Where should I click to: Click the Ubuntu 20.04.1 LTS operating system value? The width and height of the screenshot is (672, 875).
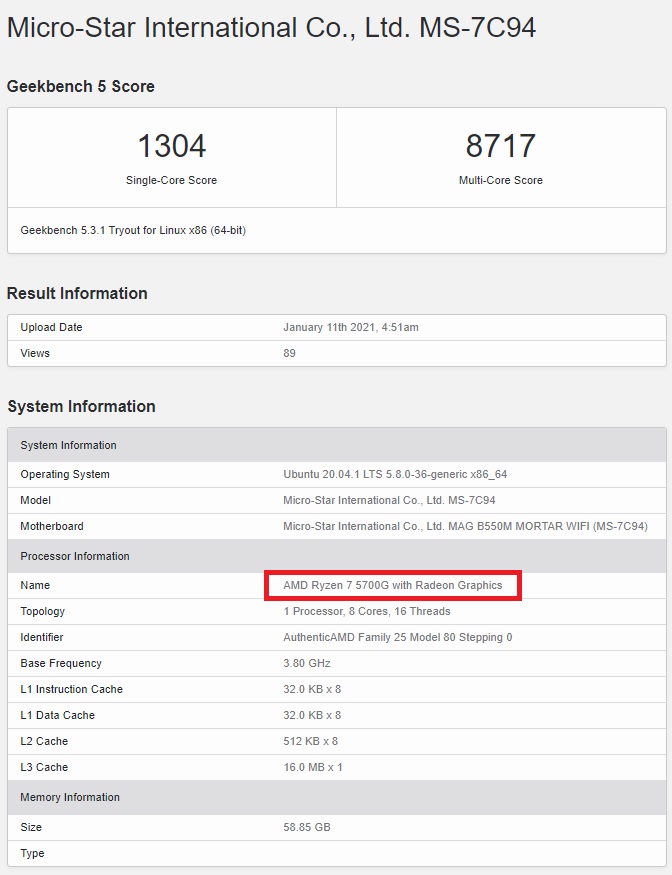pyautogui.click(x=395, y=474)
